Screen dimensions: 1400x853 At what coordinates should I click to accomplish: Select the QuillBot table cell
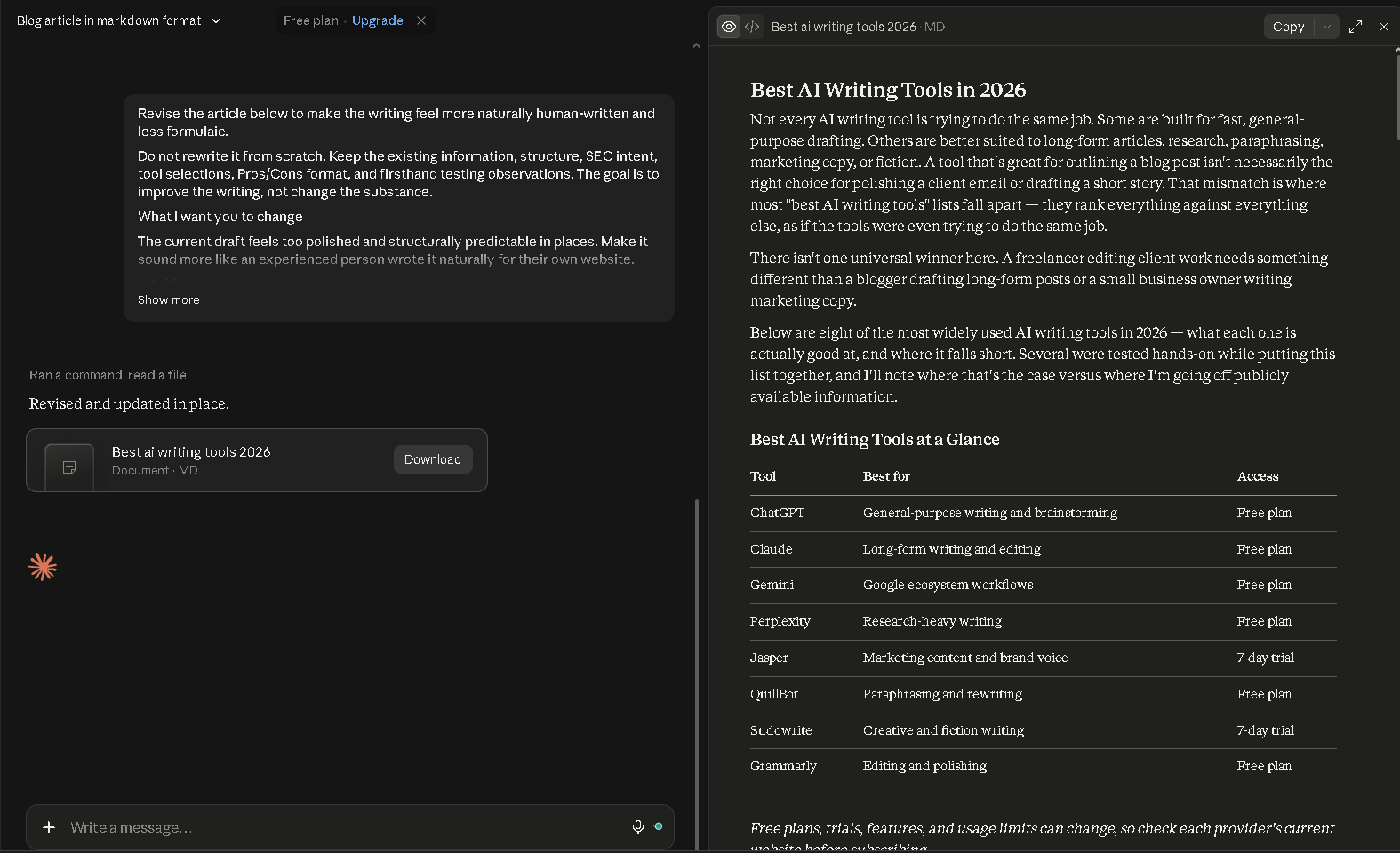click(773, 694)
